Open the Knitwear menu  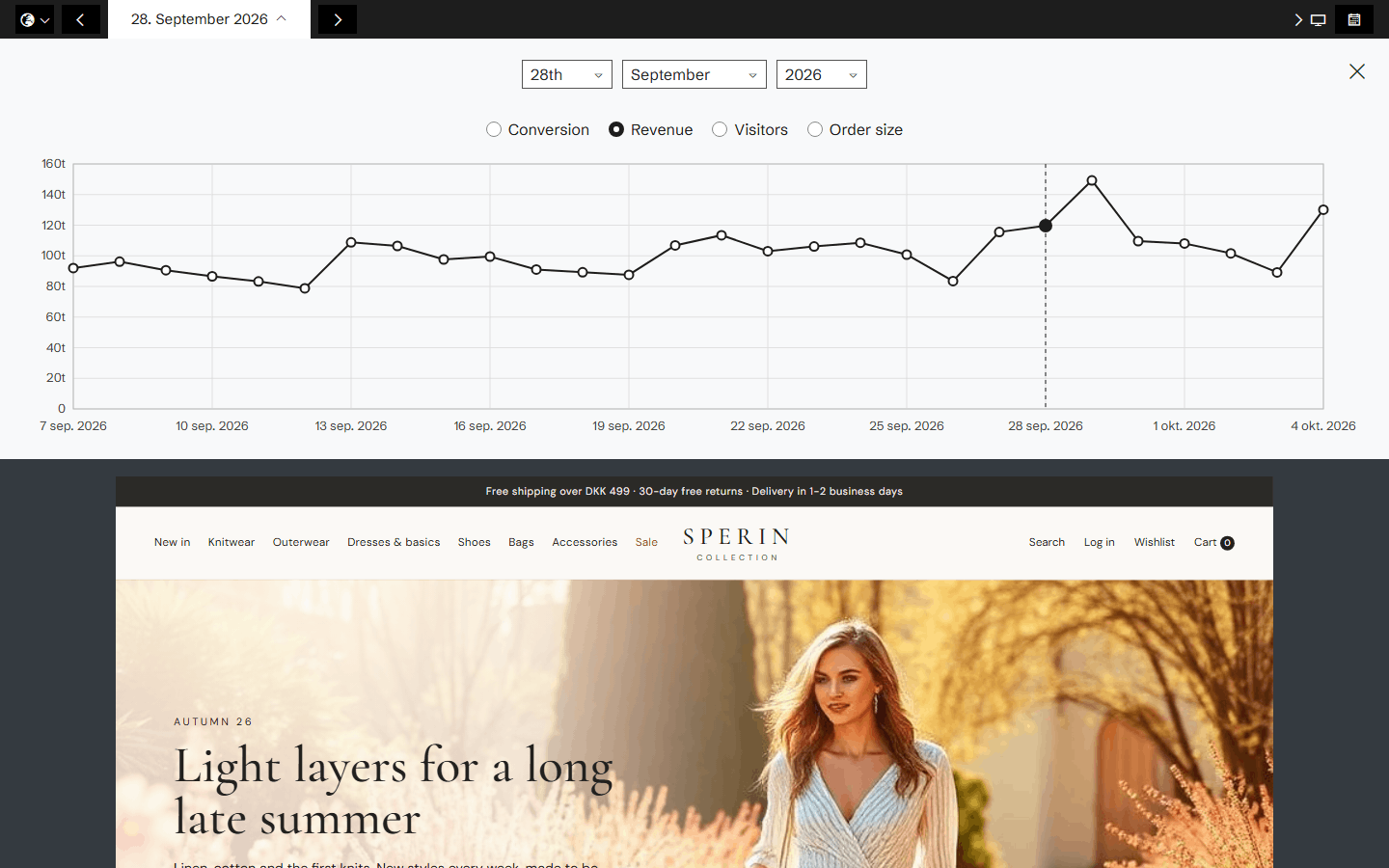pos(231,542)
